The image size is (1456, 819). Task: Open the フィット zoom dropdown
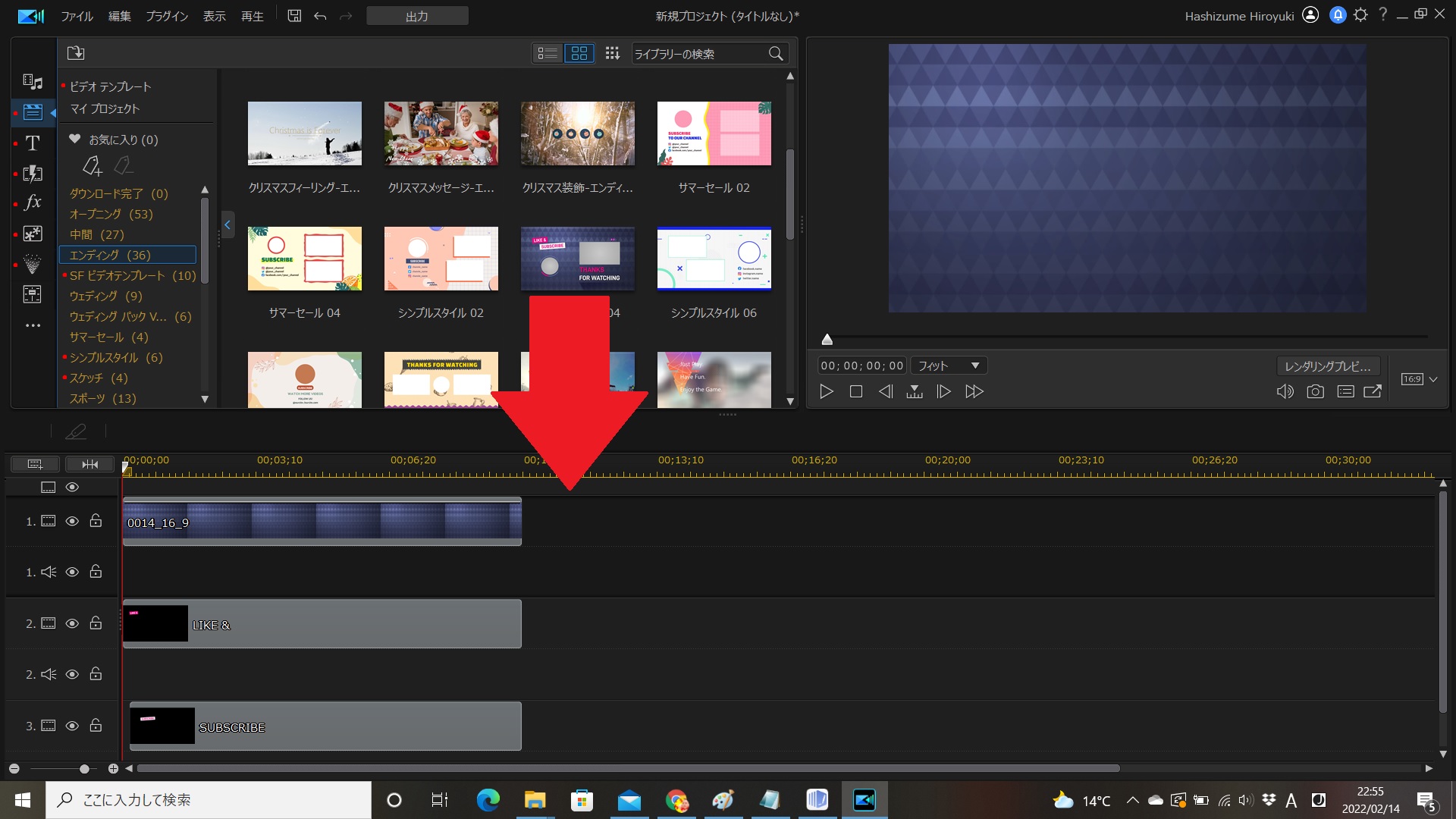tap(949, 366)
